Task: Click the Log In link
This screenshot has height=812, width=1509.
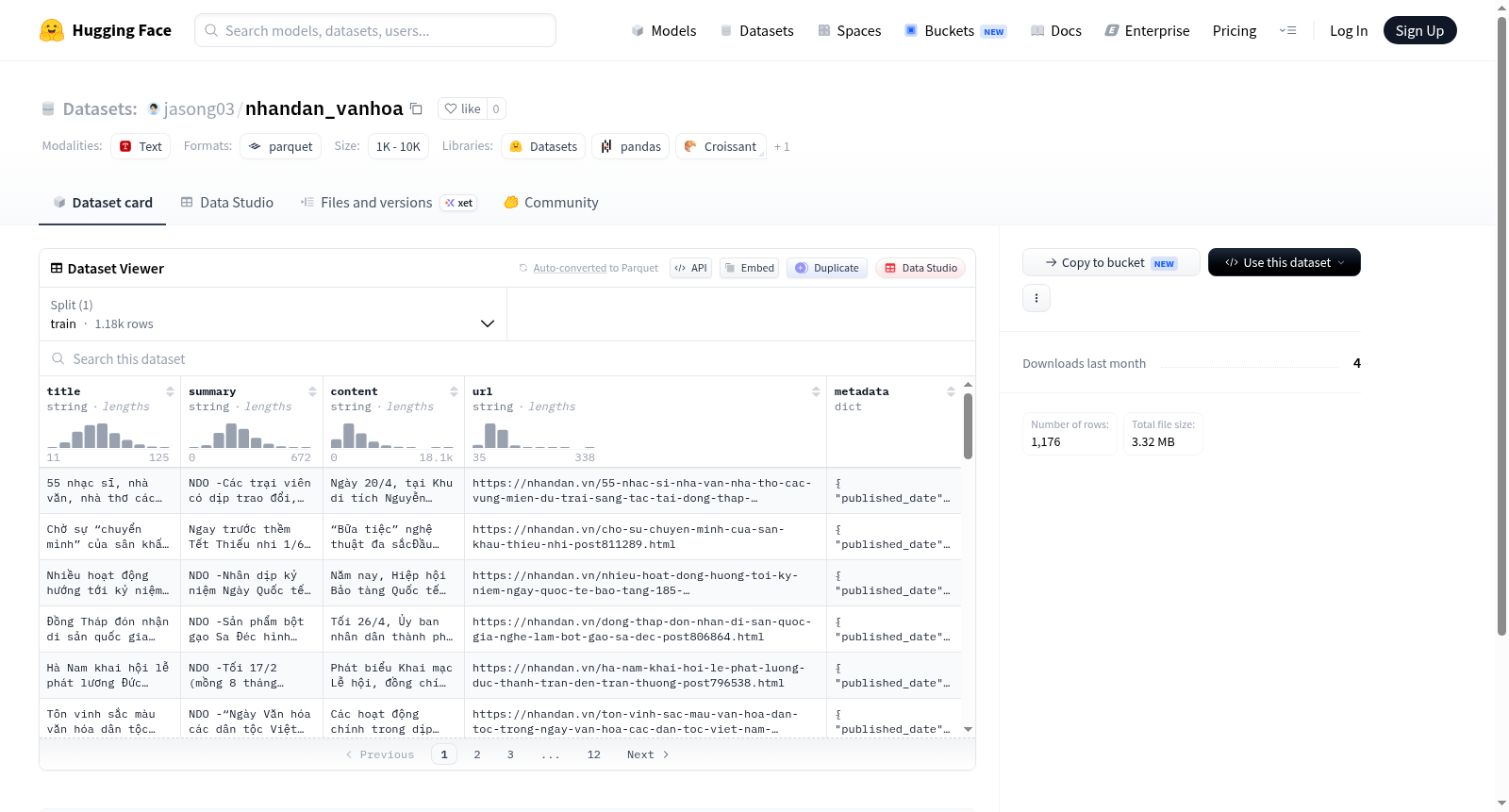Action: [x=1349, y=31]
